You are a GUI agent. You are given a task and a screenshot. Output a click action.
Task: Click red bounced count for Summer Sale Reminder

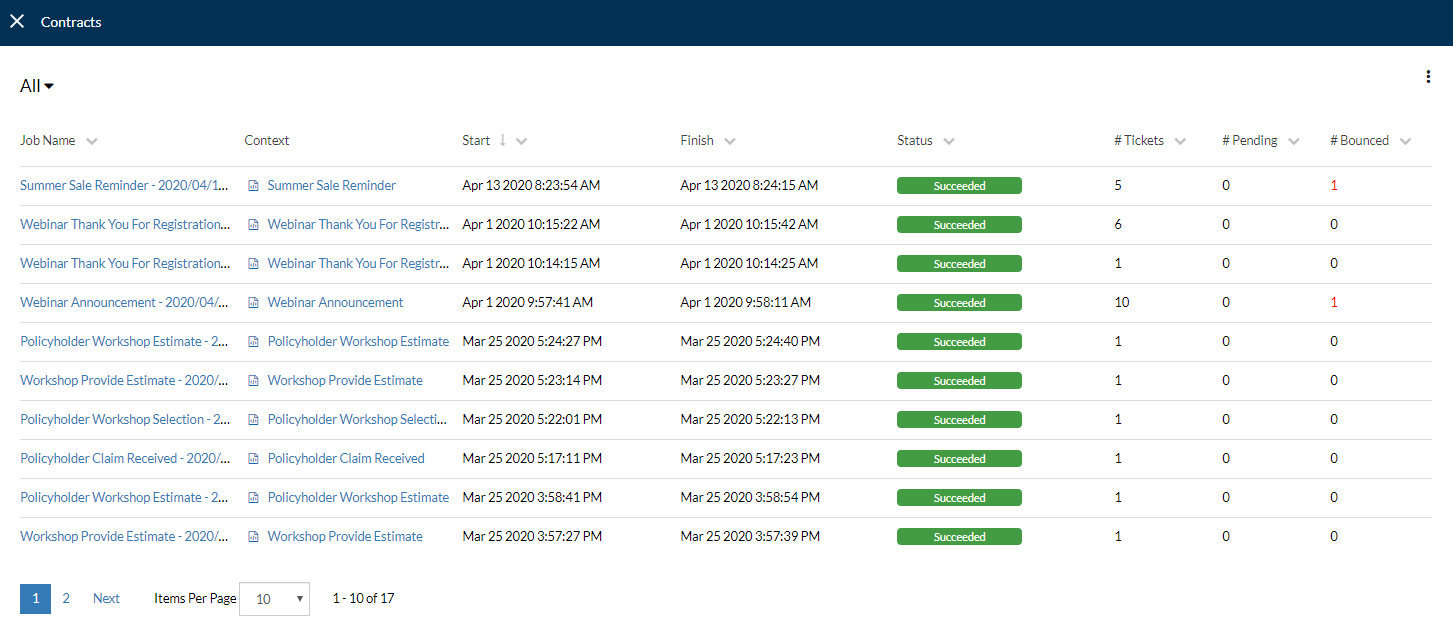(1334, 186)
